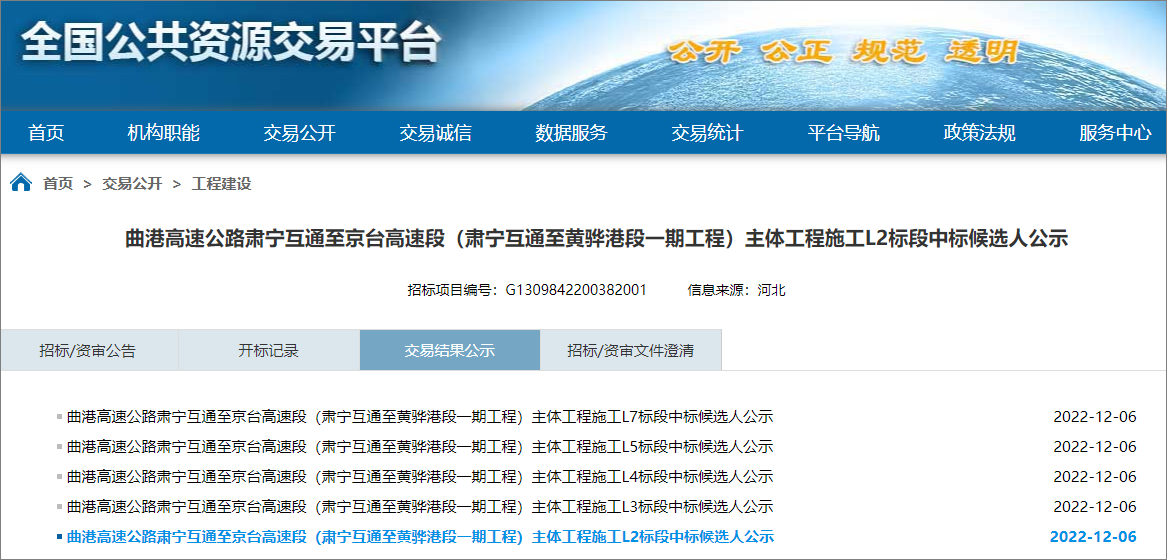Select 交易诚信 in the navigation bar

[436, 133]
